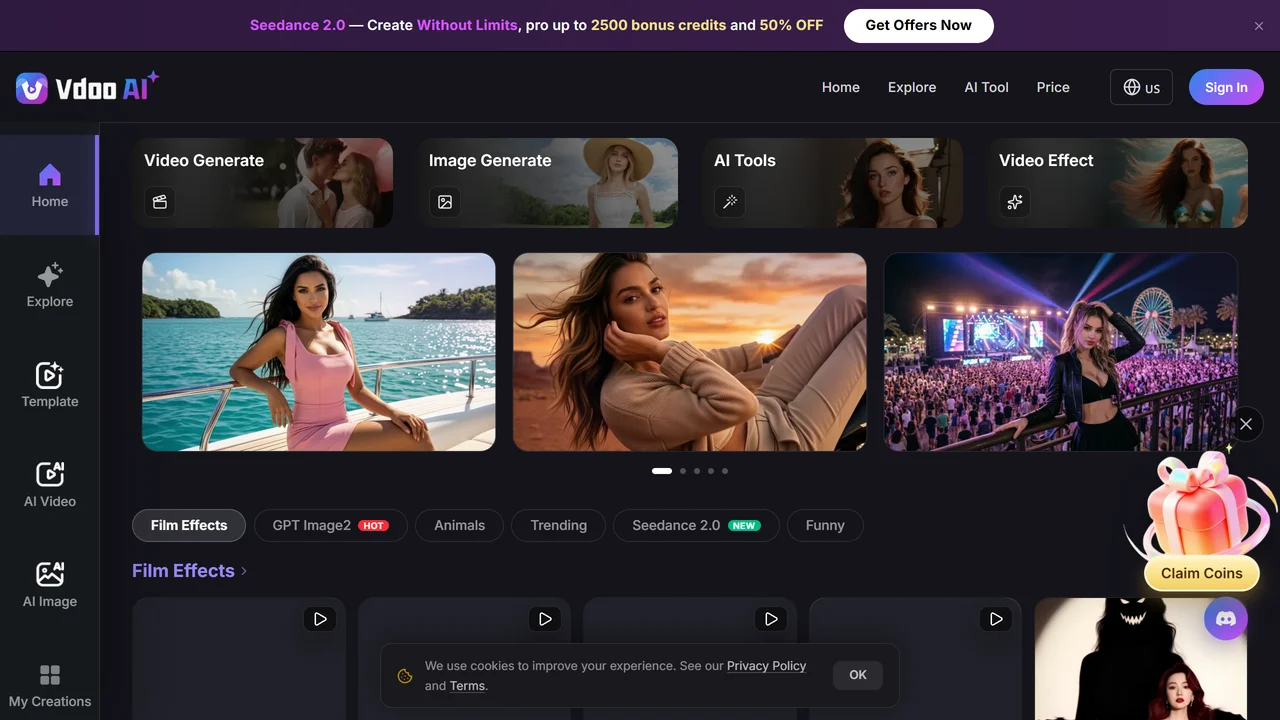Viewport: 1280px width, 720px height.
Task: Click the Seedance 2.0 banner text
Action: (x=297, y=25)
